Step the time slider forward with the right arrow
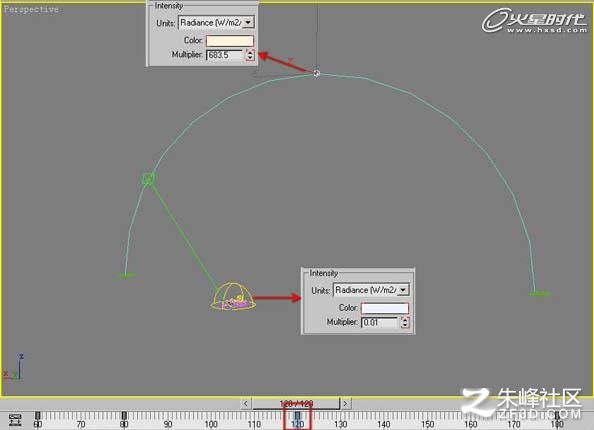Image resolution: width=594 pixels, height=430 pixels. (345, 403)
